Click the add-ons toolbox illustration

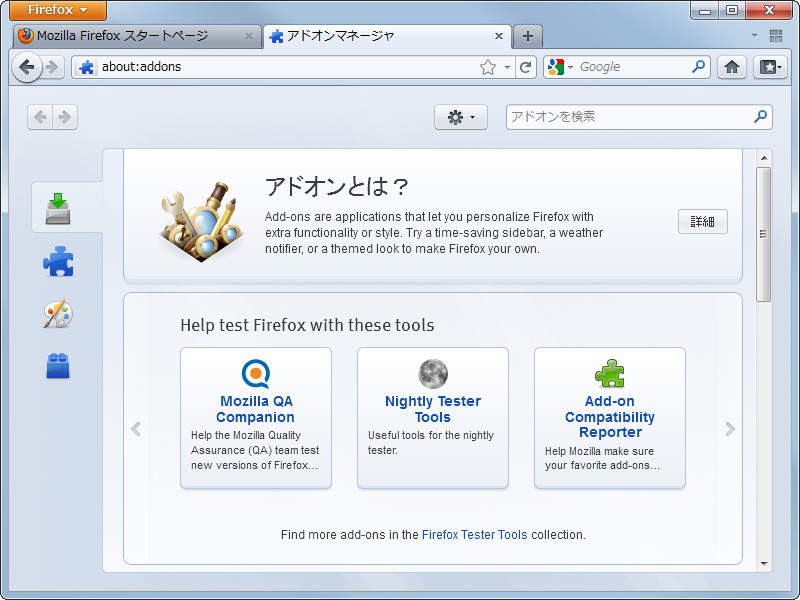[x=201, y=221]
